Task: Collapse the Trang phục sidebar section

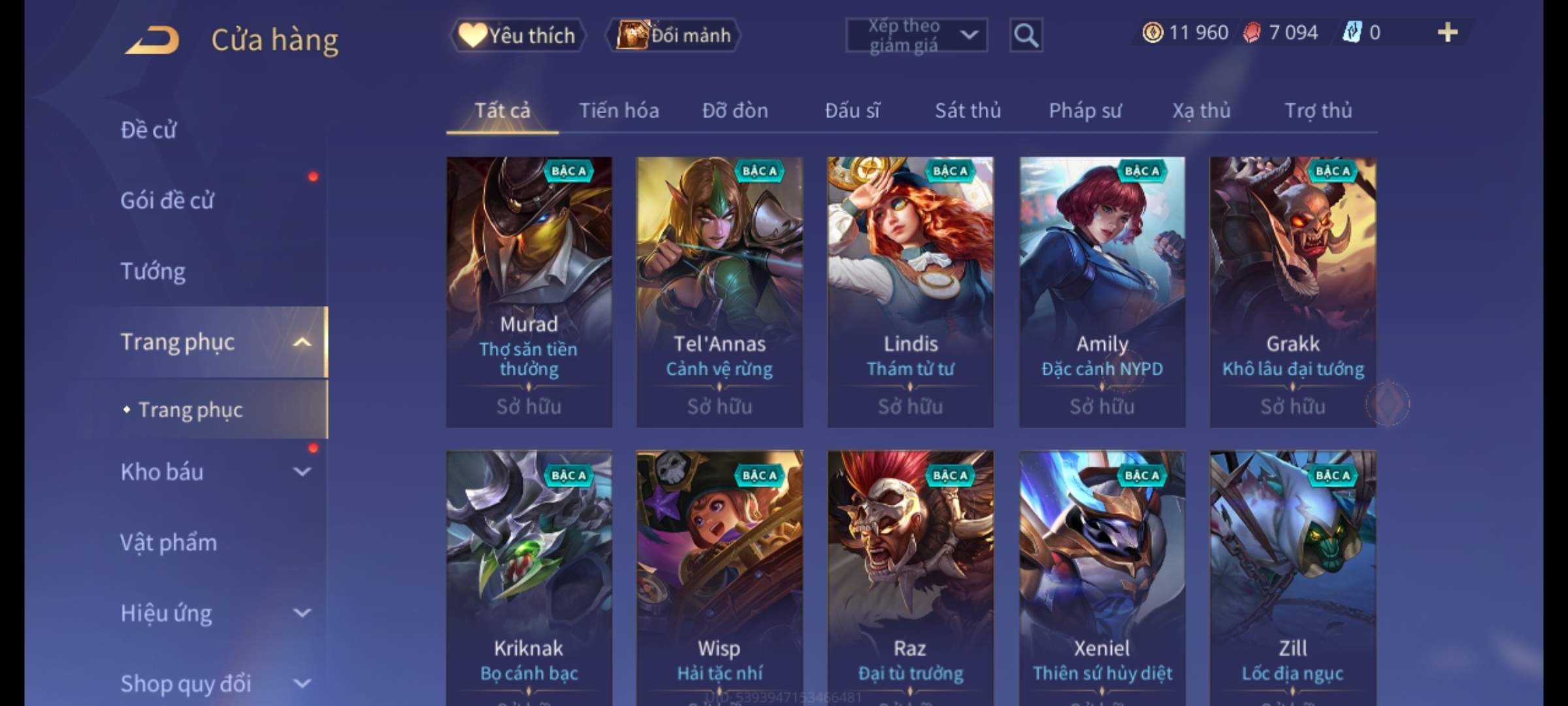Action: click(302, 342)
